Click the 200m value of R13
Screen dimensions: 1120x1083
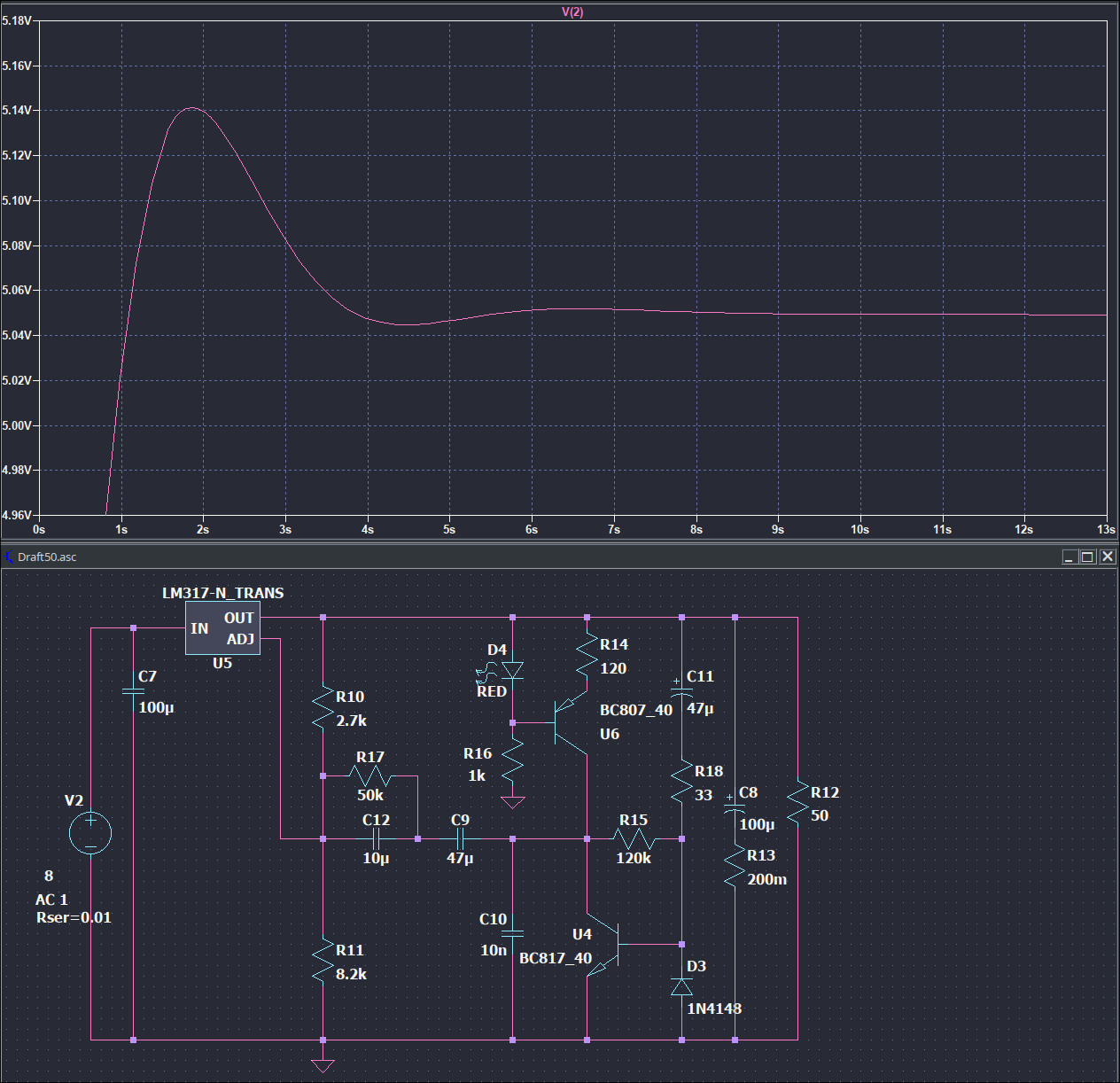pyautogui.click(x=767, y=879)
